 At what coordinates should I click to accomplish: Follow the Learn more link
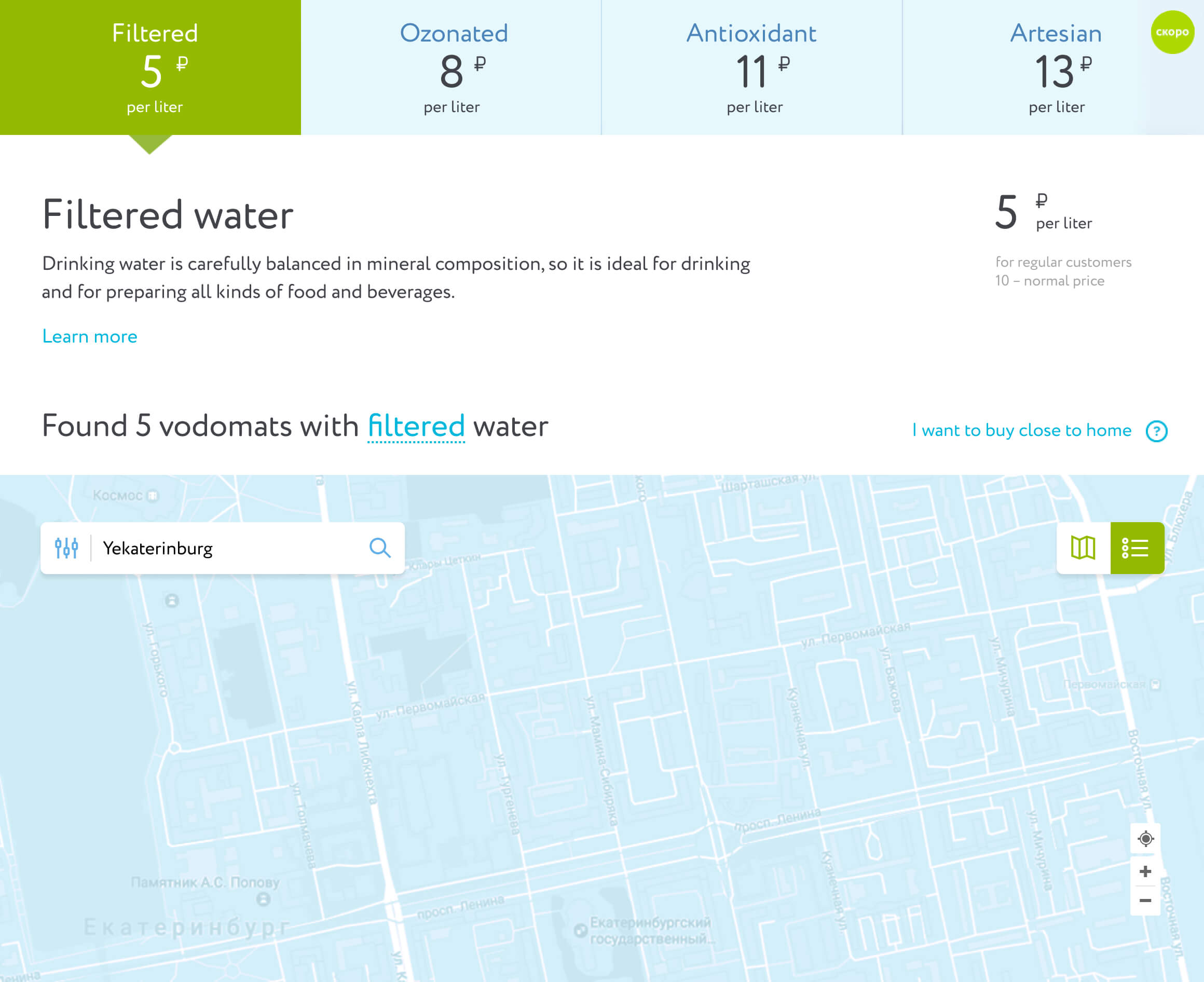tap(90, 336)
